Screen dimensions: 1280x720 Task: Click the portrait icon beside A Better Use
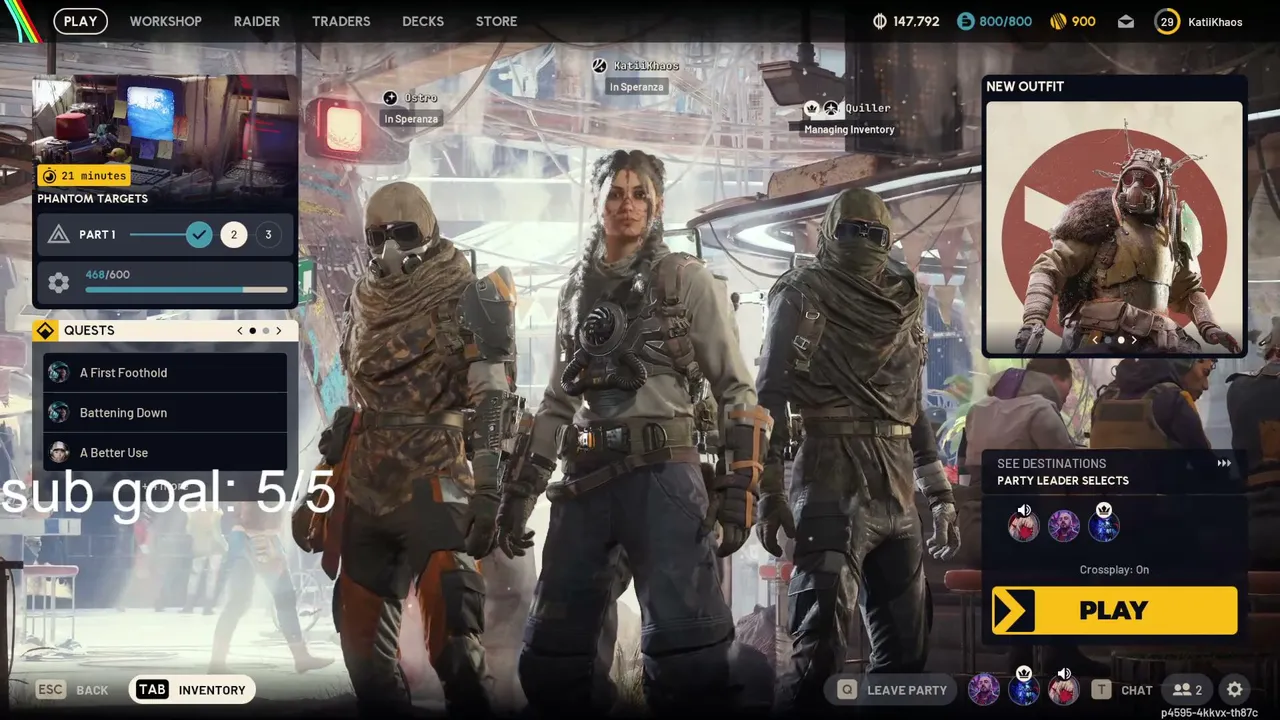pyautogui.click(x=59, y=453)
